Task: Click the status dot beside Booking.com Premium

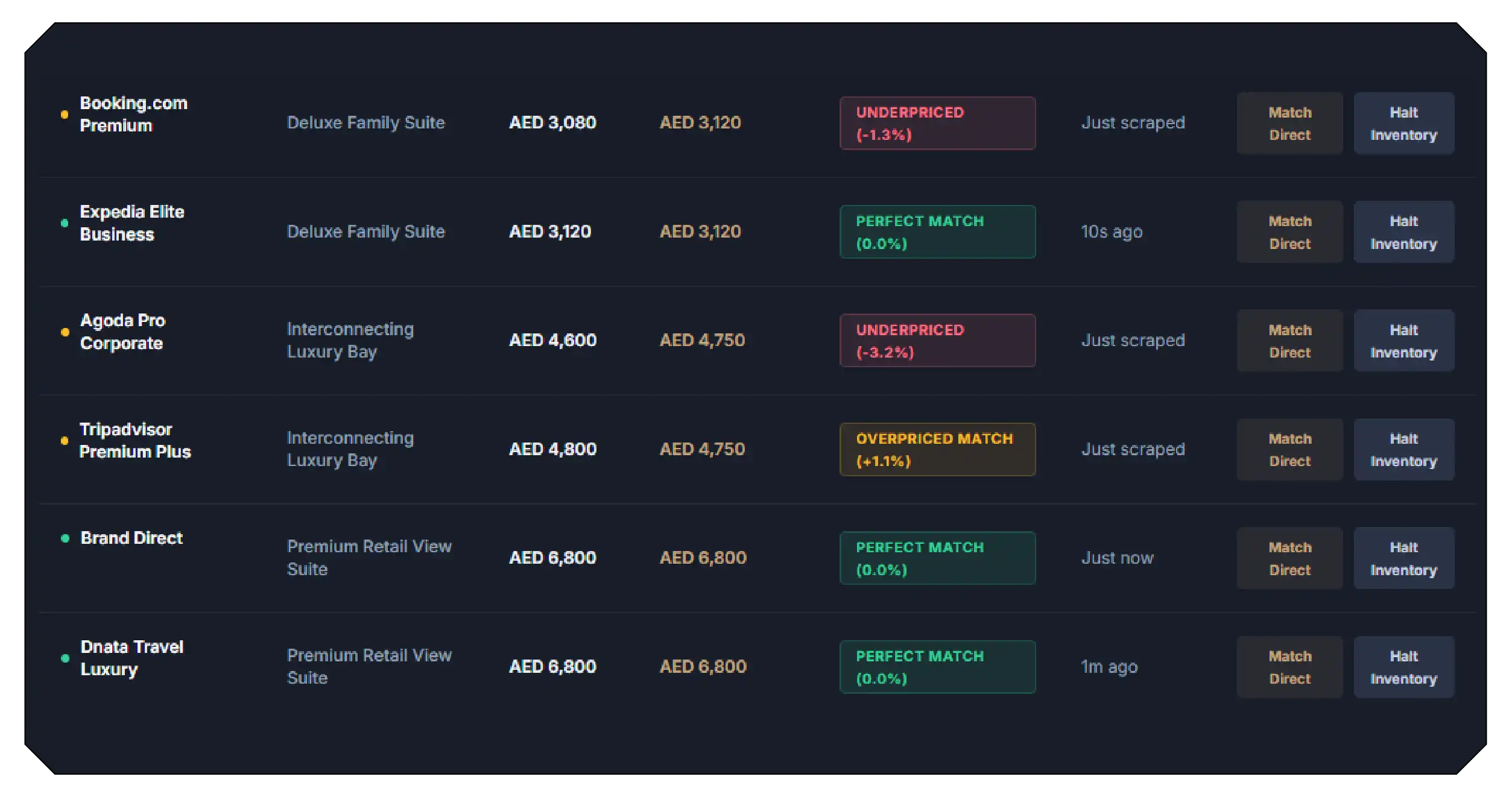Action: click(x=65, y=115)
